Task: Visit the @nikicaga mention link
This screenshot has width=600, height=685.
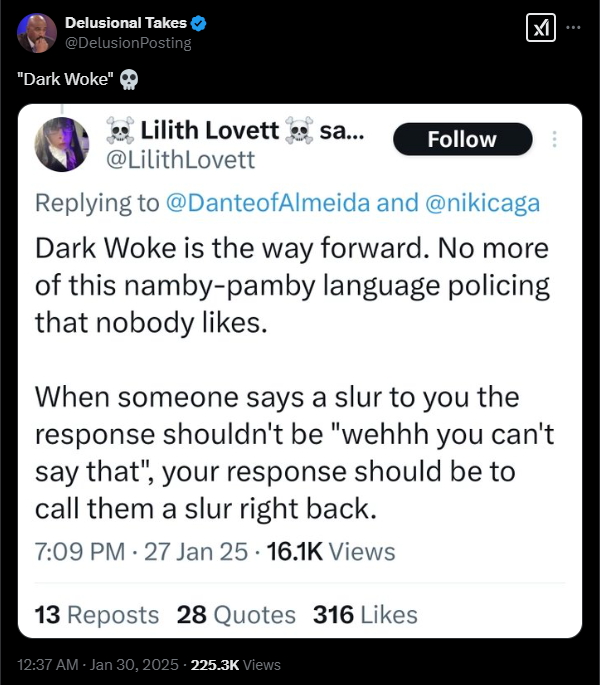Action: [482, 203]
